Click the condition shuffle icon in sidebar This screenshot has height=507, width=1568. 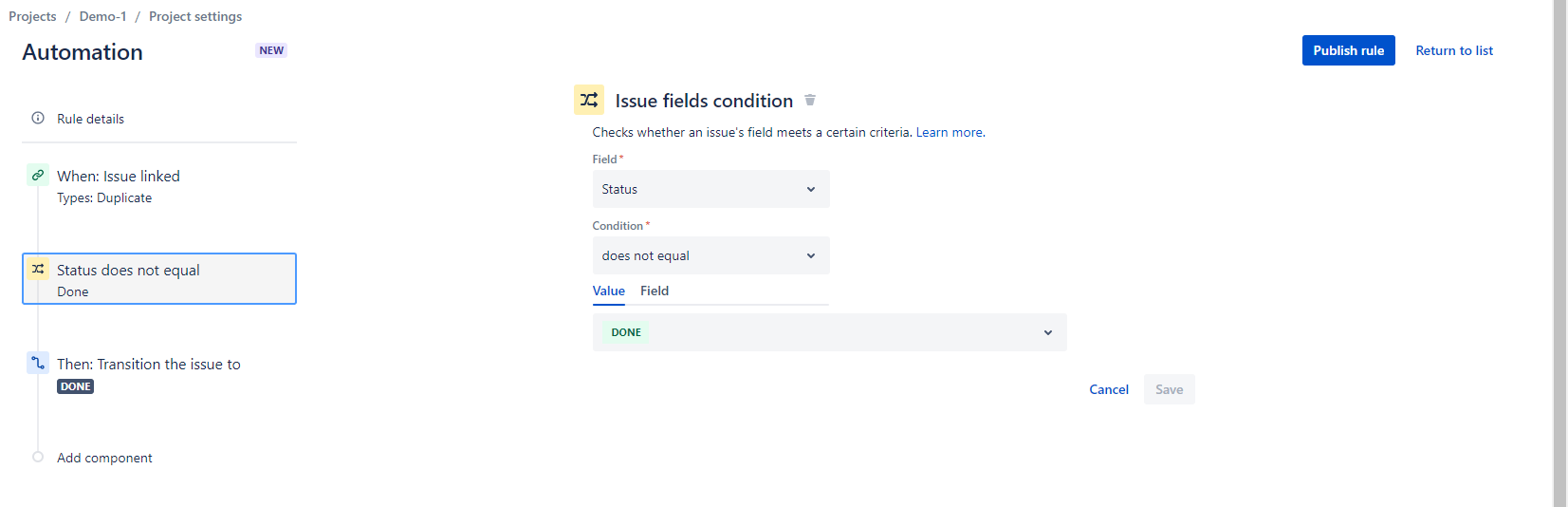click(38, 270)
